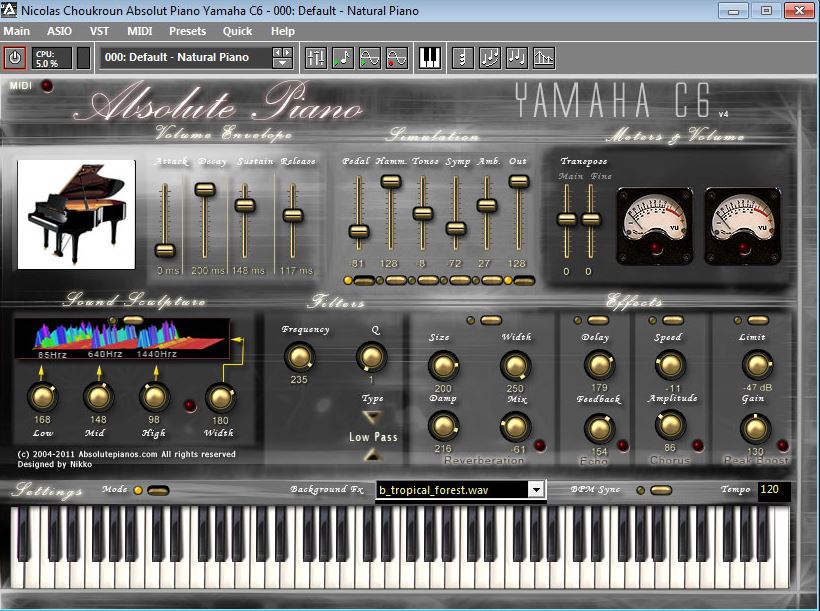Click the Tempo value field showing 120
Screen dimensions: 820x611
click(x=773, y=490)
